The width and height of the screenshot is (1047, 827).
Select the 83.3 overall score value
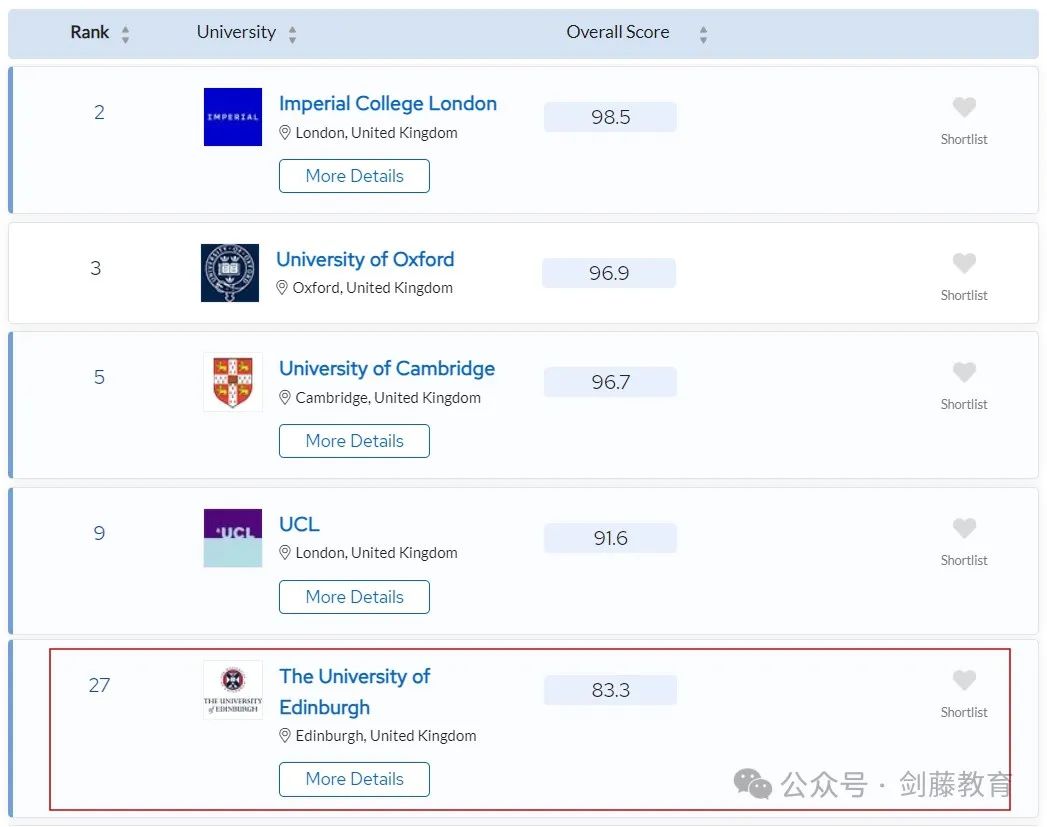point(610,690)
